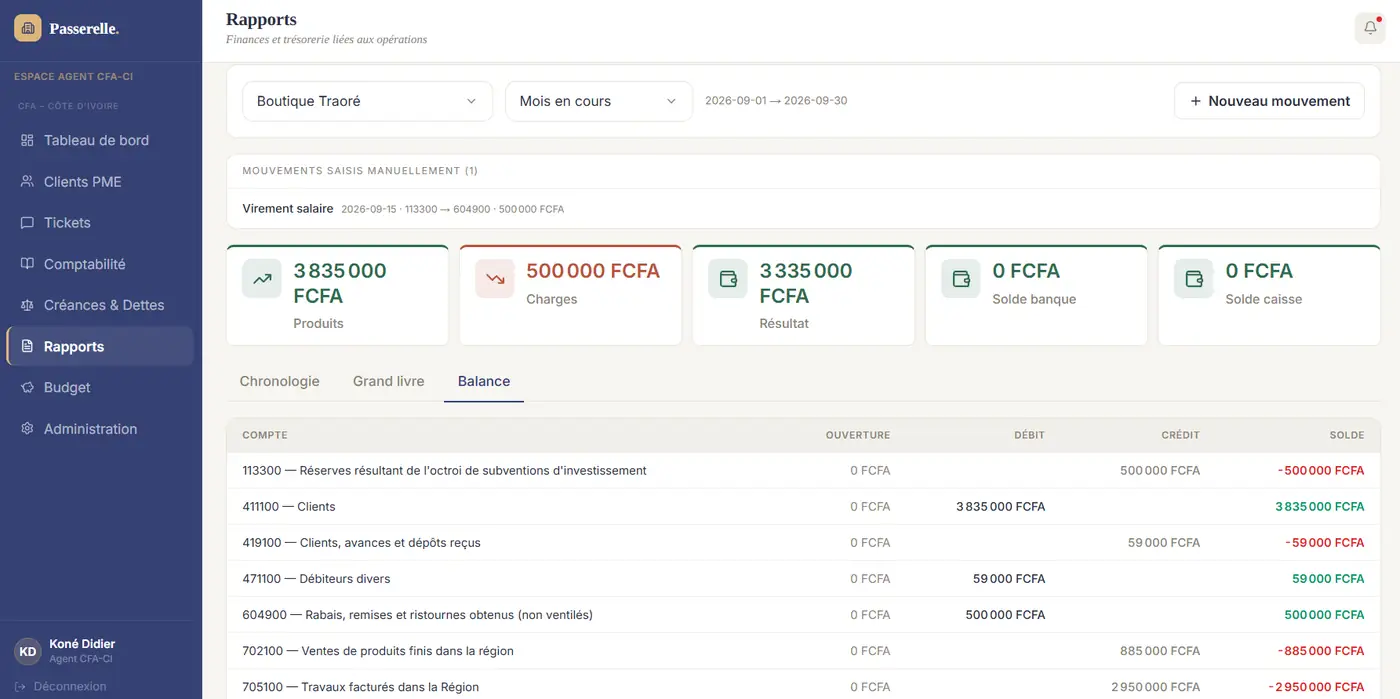Click the Créances & Dettes scales icon
Image resolution: width=1400 pixels, height=699 pixels.
click(x=27, y=305)
